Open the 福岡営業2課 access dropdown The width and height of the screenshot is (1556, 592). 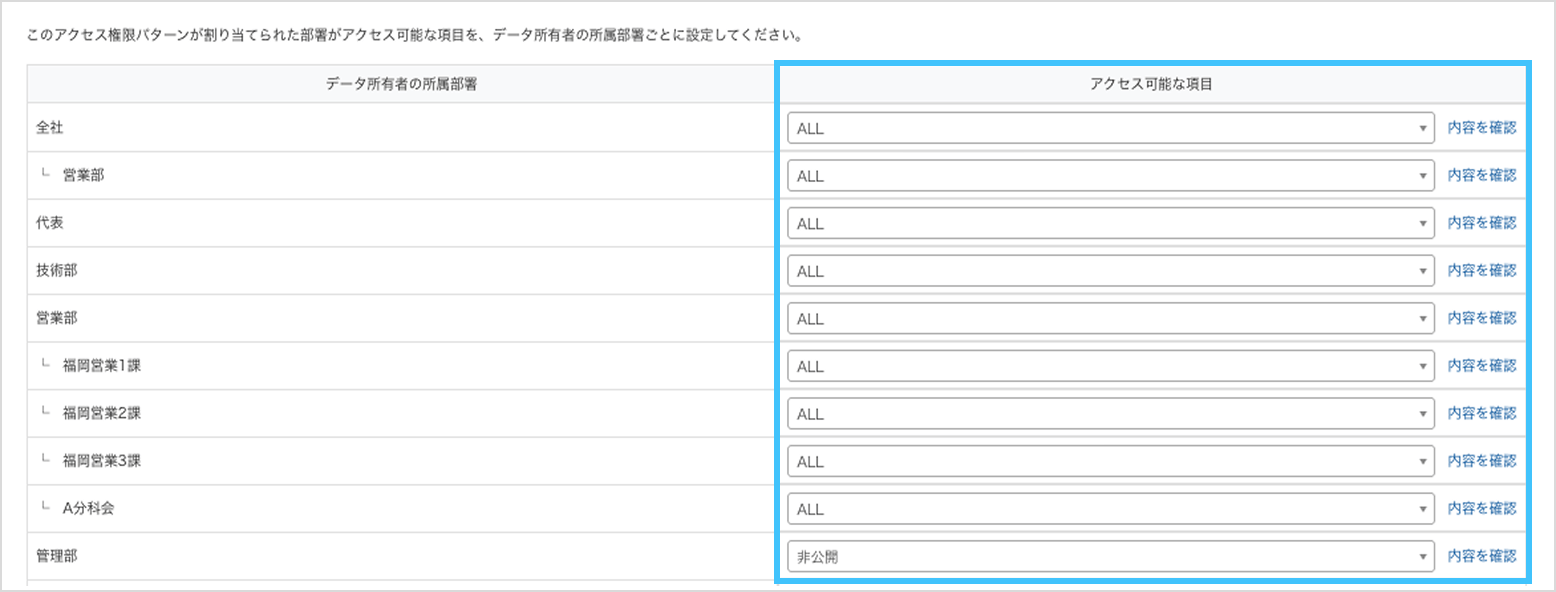[x=1110, y=414]
